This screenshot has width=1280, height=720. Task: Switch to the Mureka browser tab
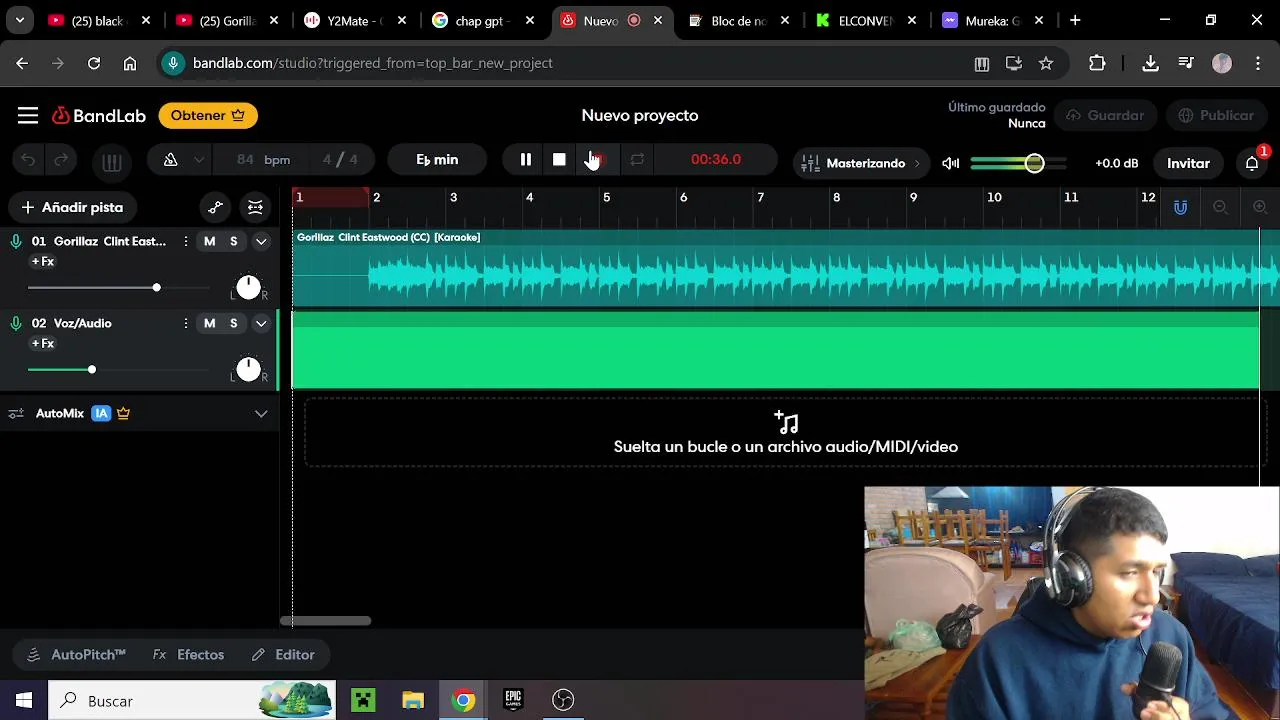pyautogui.click(x=992, y=20)
